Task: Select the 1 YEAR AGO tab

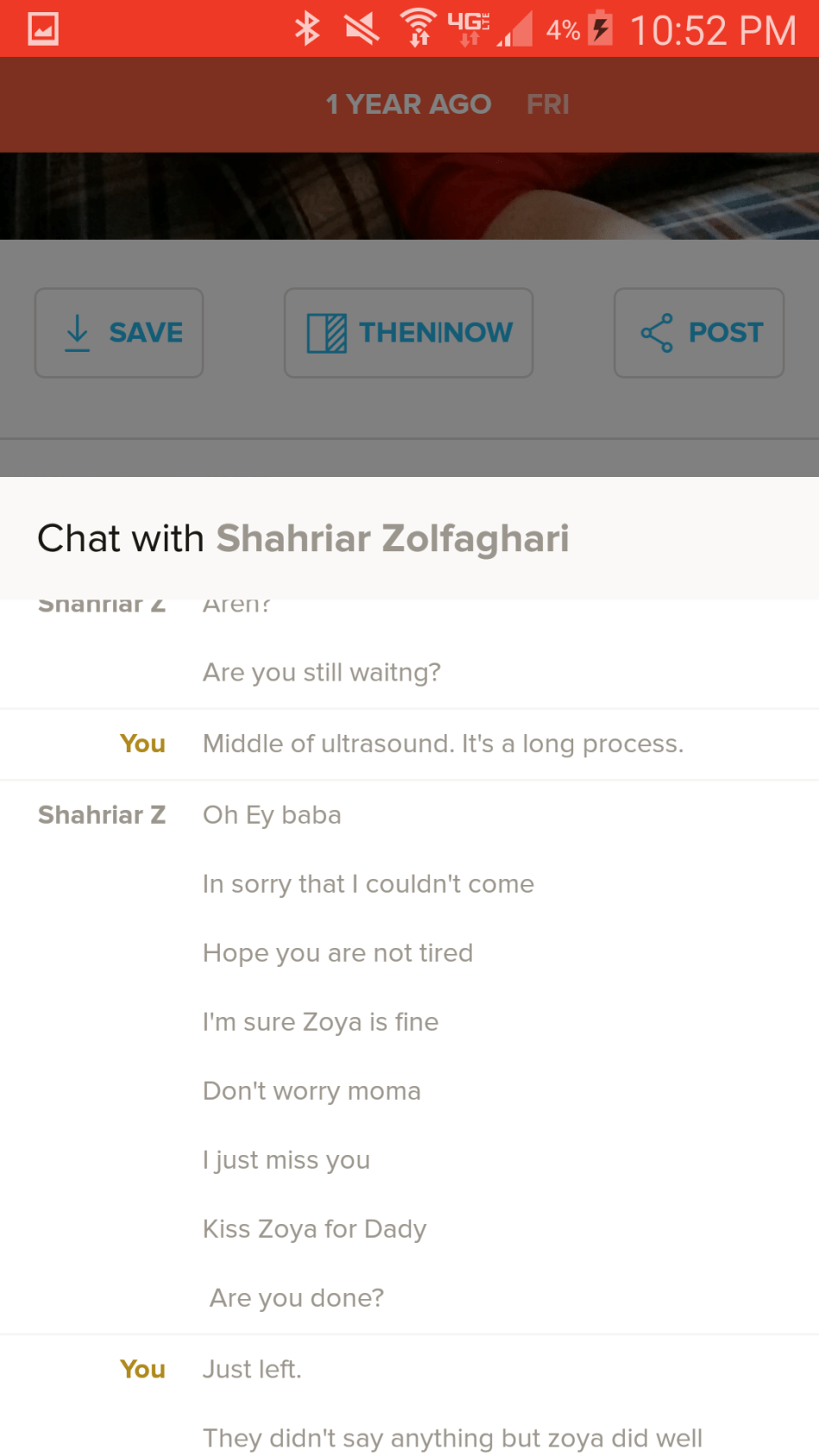Action: point(408,104)
